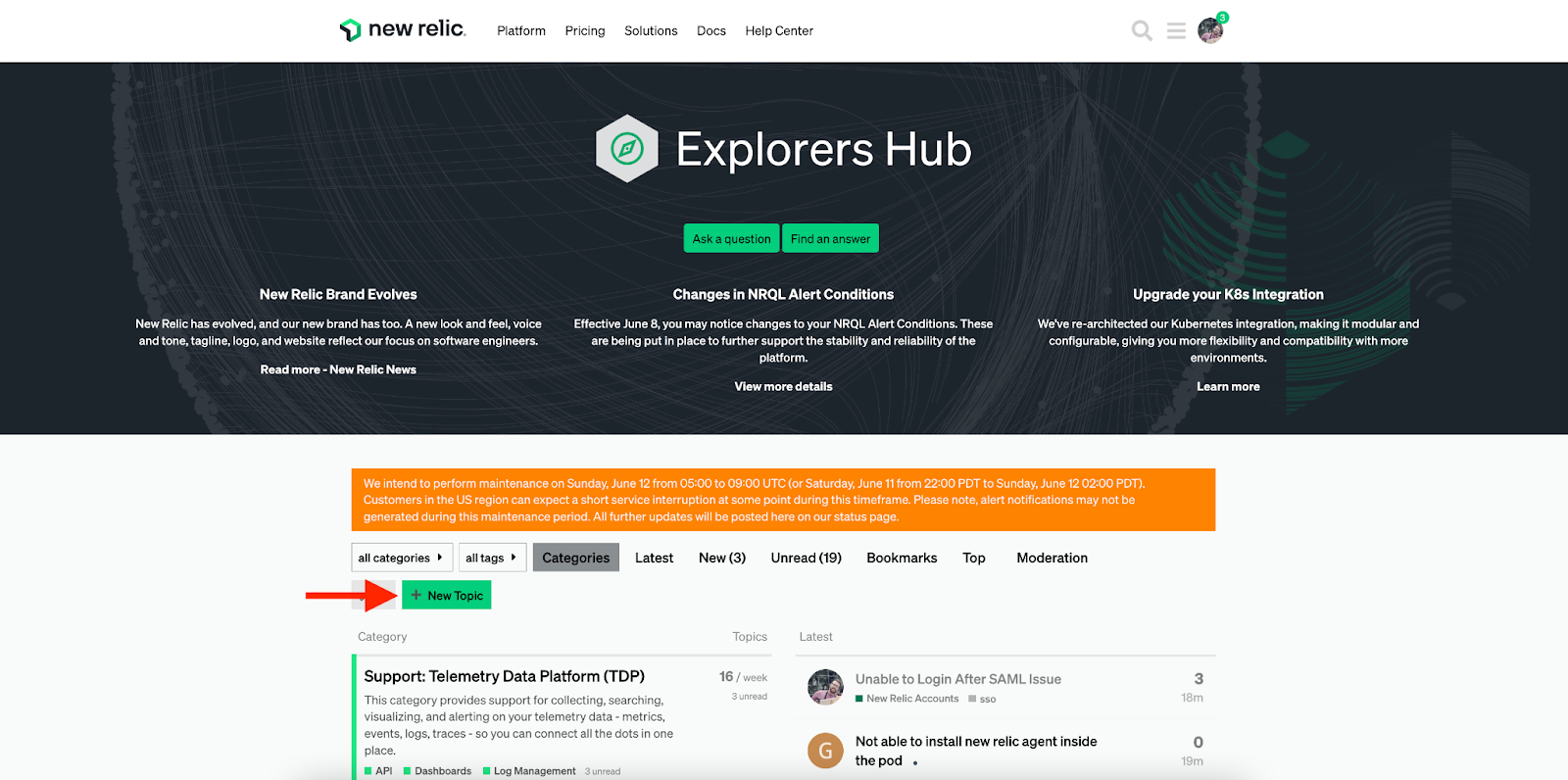Open Support: Telemetry Data Platform category
This screenshot has width=1568, height=780.
[505, 676]
